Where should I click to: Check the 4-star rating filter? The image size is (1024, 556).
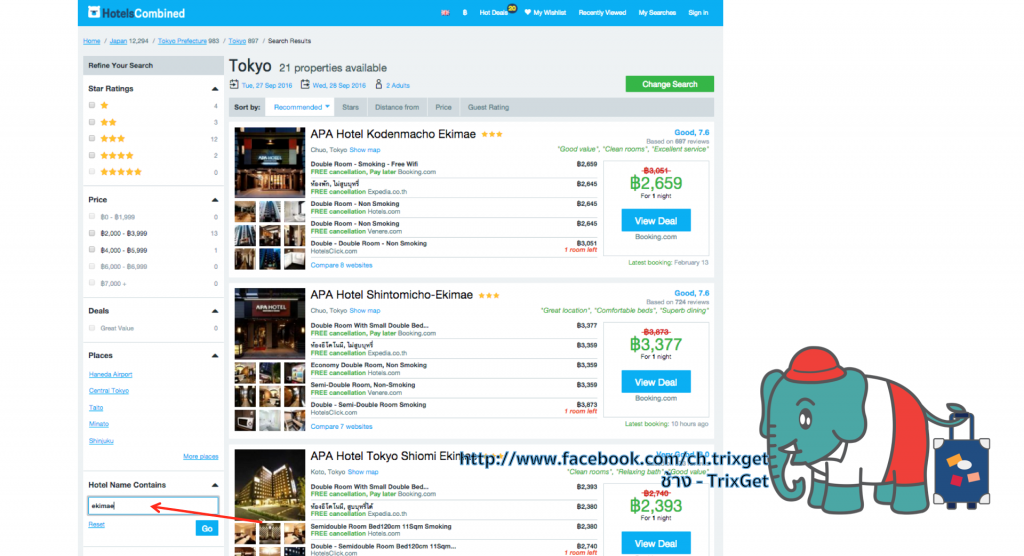(x=92, y=155)
